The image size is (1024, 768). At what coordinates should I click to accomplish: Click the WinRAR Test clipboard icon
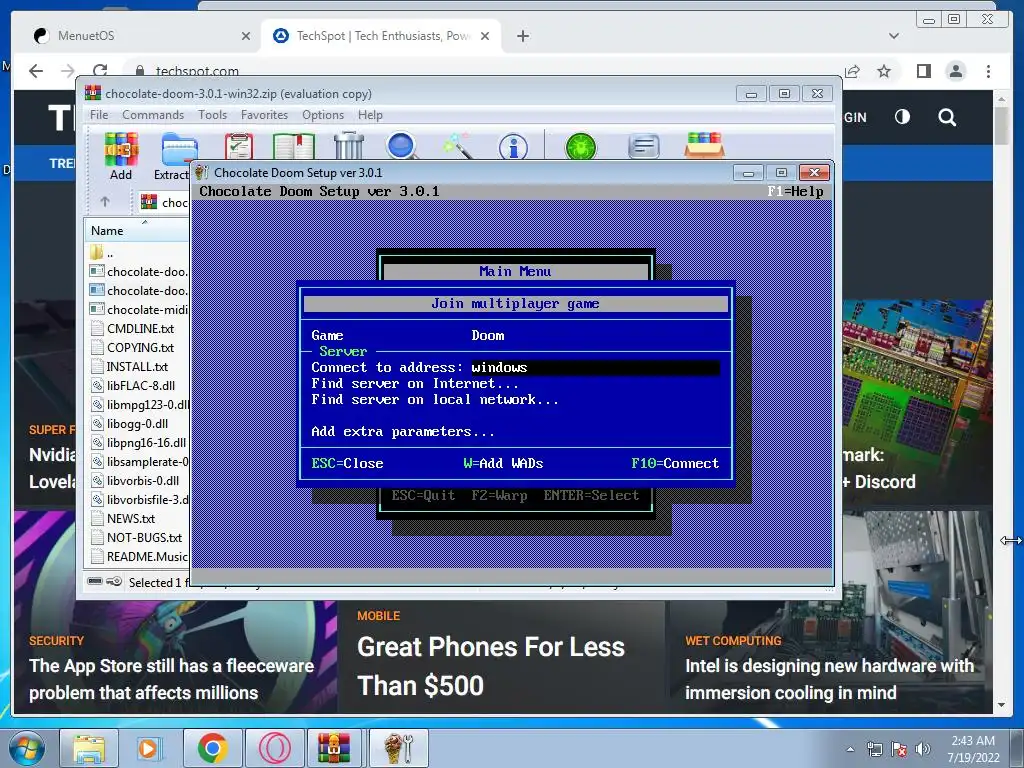pyautogui.click(x=238, y=146)
